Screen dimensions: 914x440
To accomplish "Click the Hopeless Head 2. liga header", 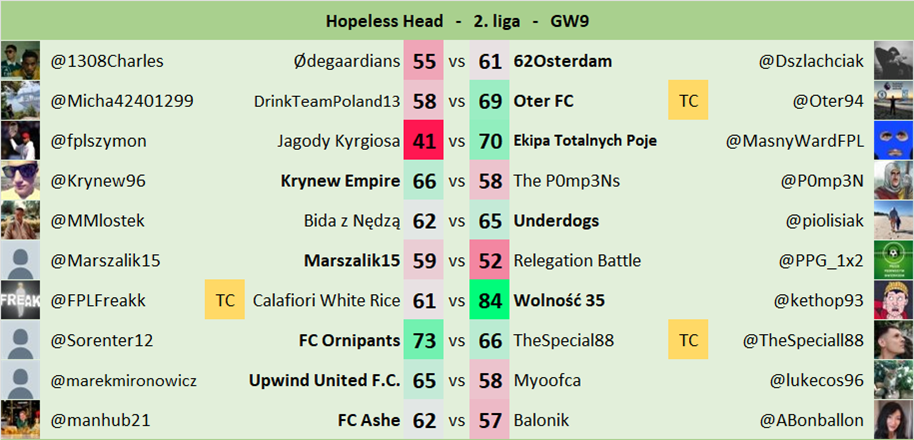I will click(x=457, y=20).
